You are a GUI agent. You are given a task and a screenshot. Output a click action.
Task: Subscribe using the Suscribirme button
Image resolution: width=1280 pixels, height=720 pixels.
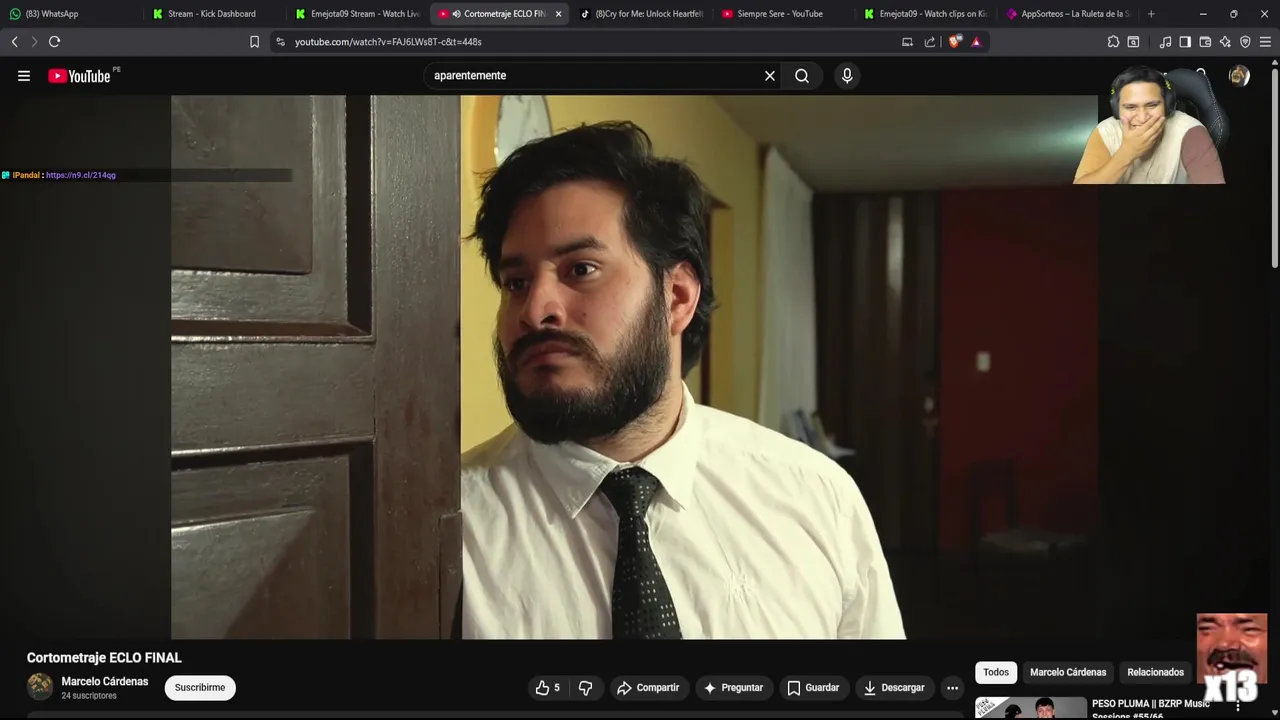pyautogui.click(x=200, y=688)
